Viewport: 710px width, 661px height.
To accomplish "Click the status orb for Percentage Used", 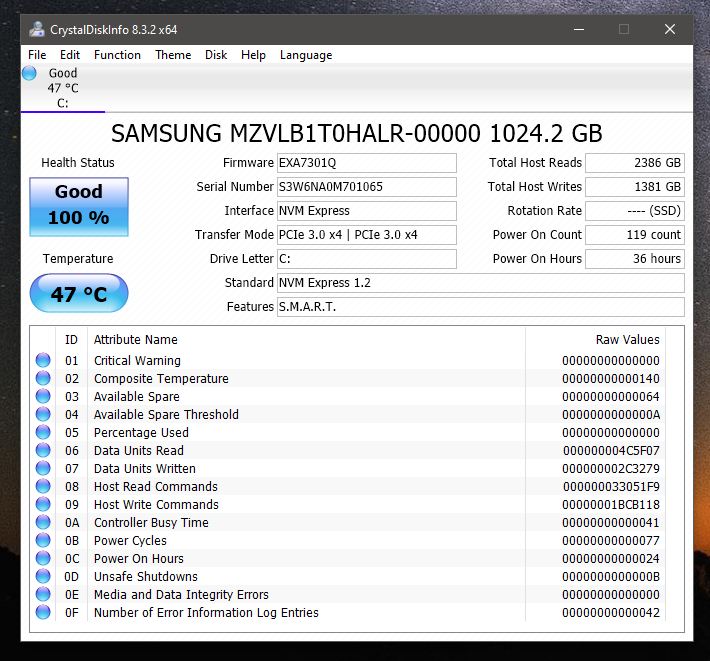I will [43, 432].
